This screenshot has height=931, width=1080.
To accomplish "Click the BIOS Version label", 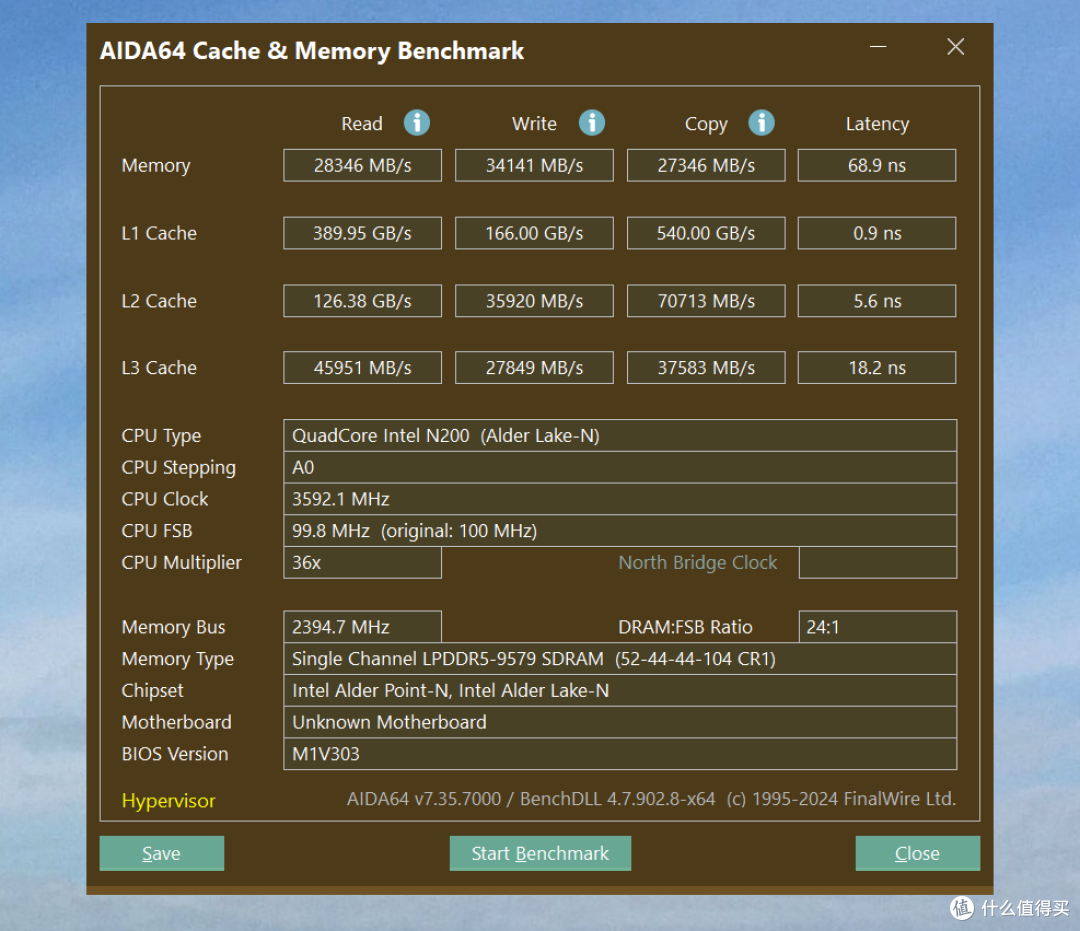I will tap(175, 754).
